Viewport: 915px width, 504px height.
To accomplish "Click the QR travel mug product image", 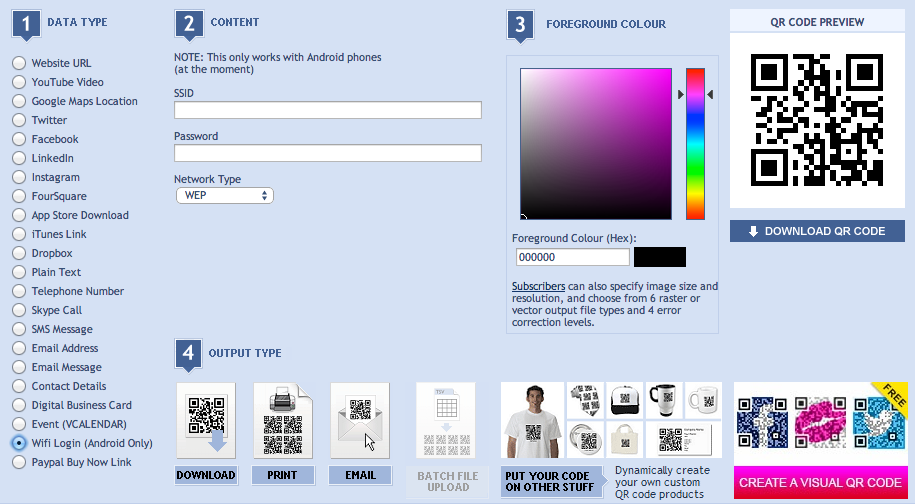I will coord(663,400).
